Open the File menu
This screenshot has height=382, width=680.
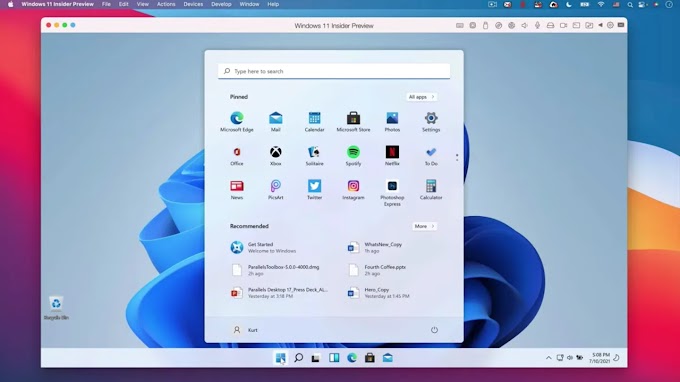tap(106, 4)
